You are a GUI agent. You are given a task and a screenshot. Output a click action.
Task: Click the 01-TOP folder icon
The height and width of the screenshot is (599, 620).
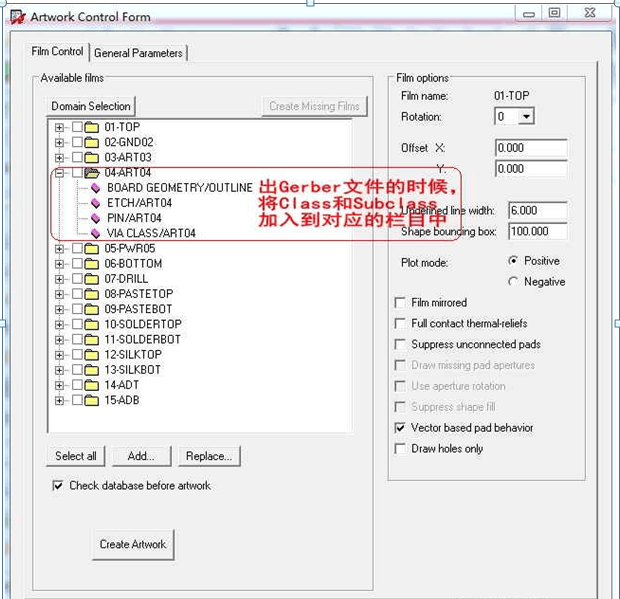[92, 127]
